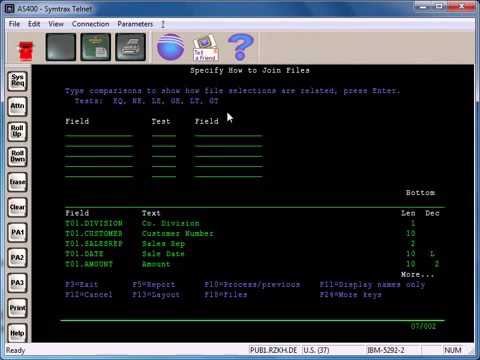Screen dimensions: 480x360
Task: Click F10=Process/previous function key text
Action: tap(252, 285)
